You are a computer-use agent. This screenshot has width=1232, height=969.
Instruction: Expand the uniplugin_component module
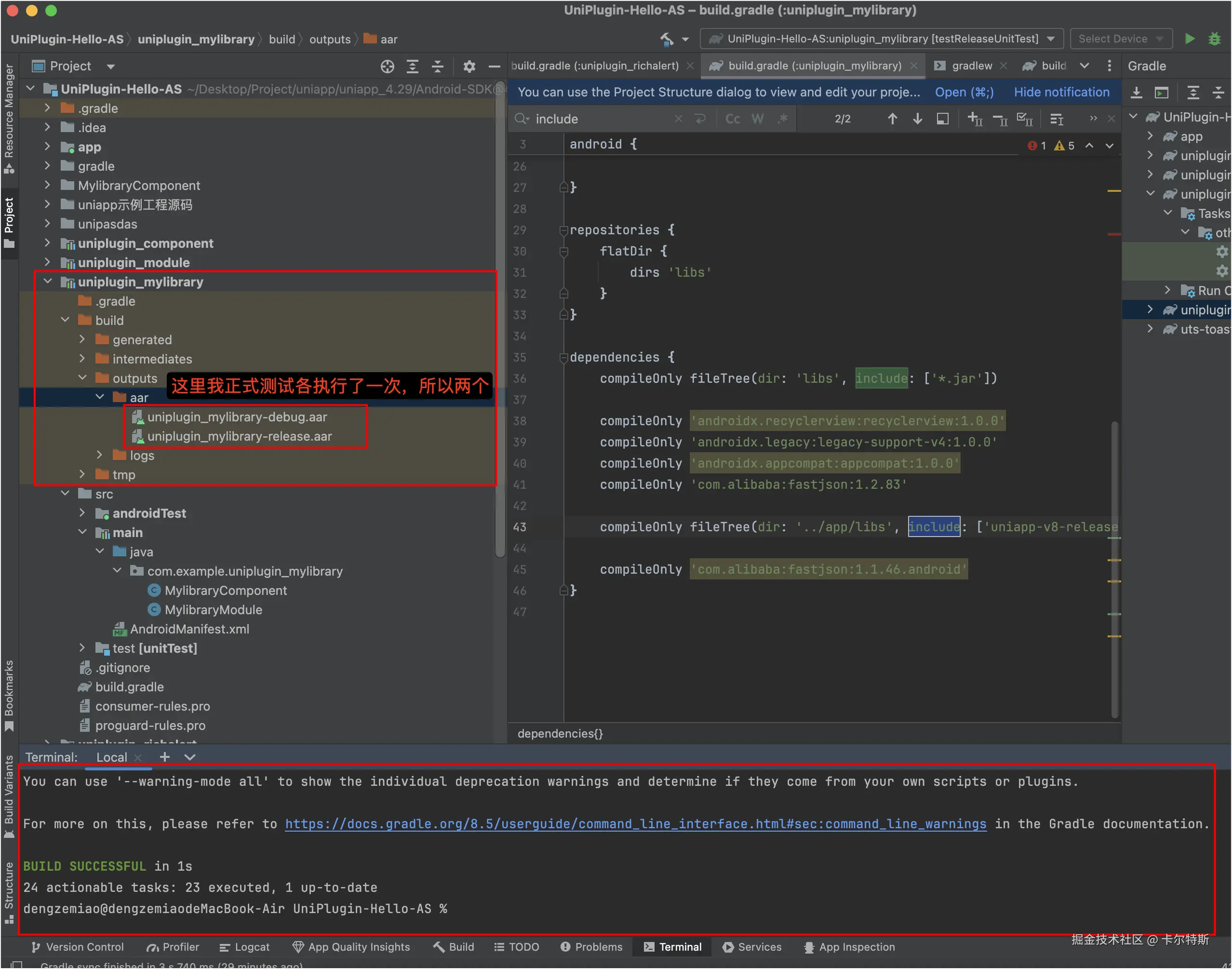48,243
